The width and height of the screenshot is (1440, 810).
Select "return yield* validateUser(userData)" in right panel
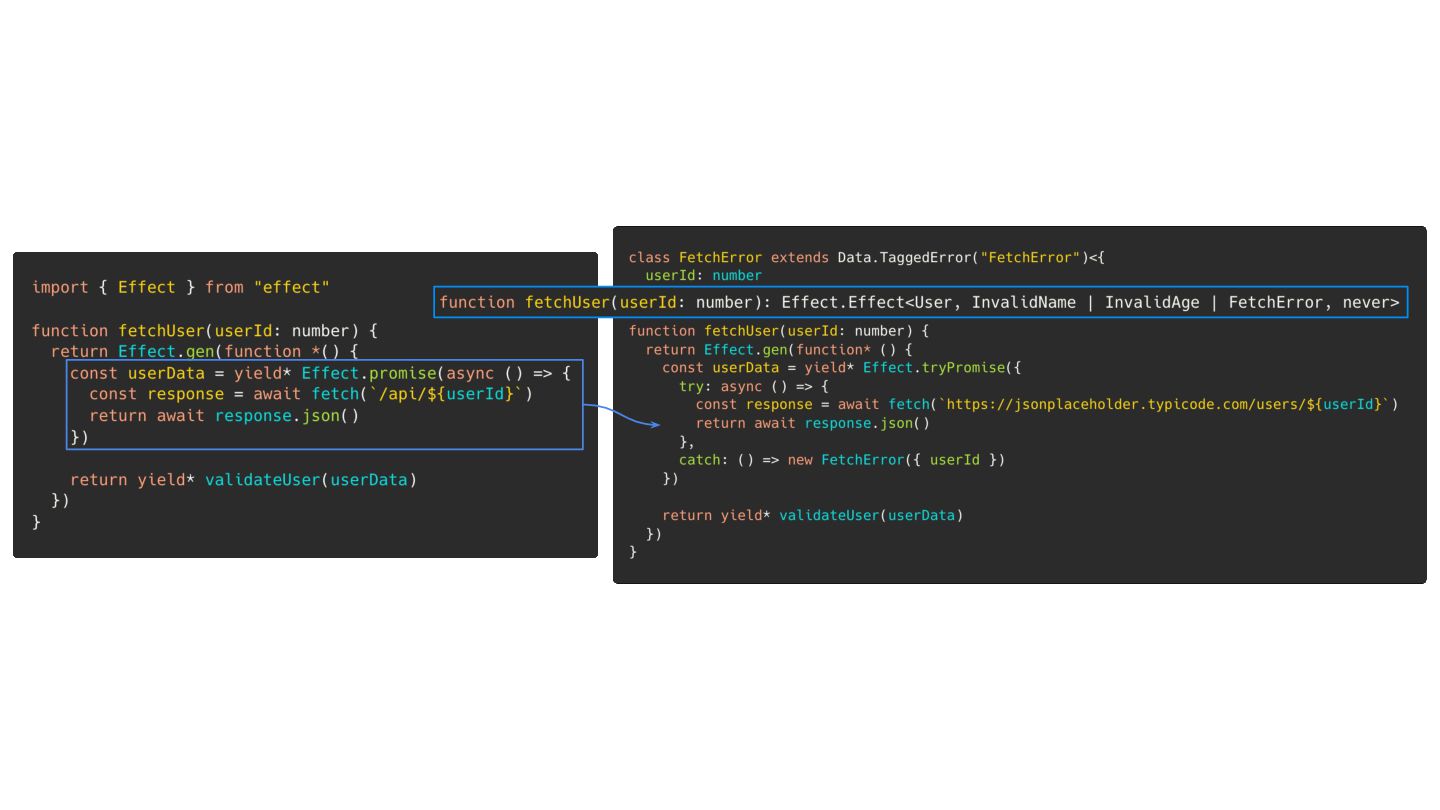[813, 515]
